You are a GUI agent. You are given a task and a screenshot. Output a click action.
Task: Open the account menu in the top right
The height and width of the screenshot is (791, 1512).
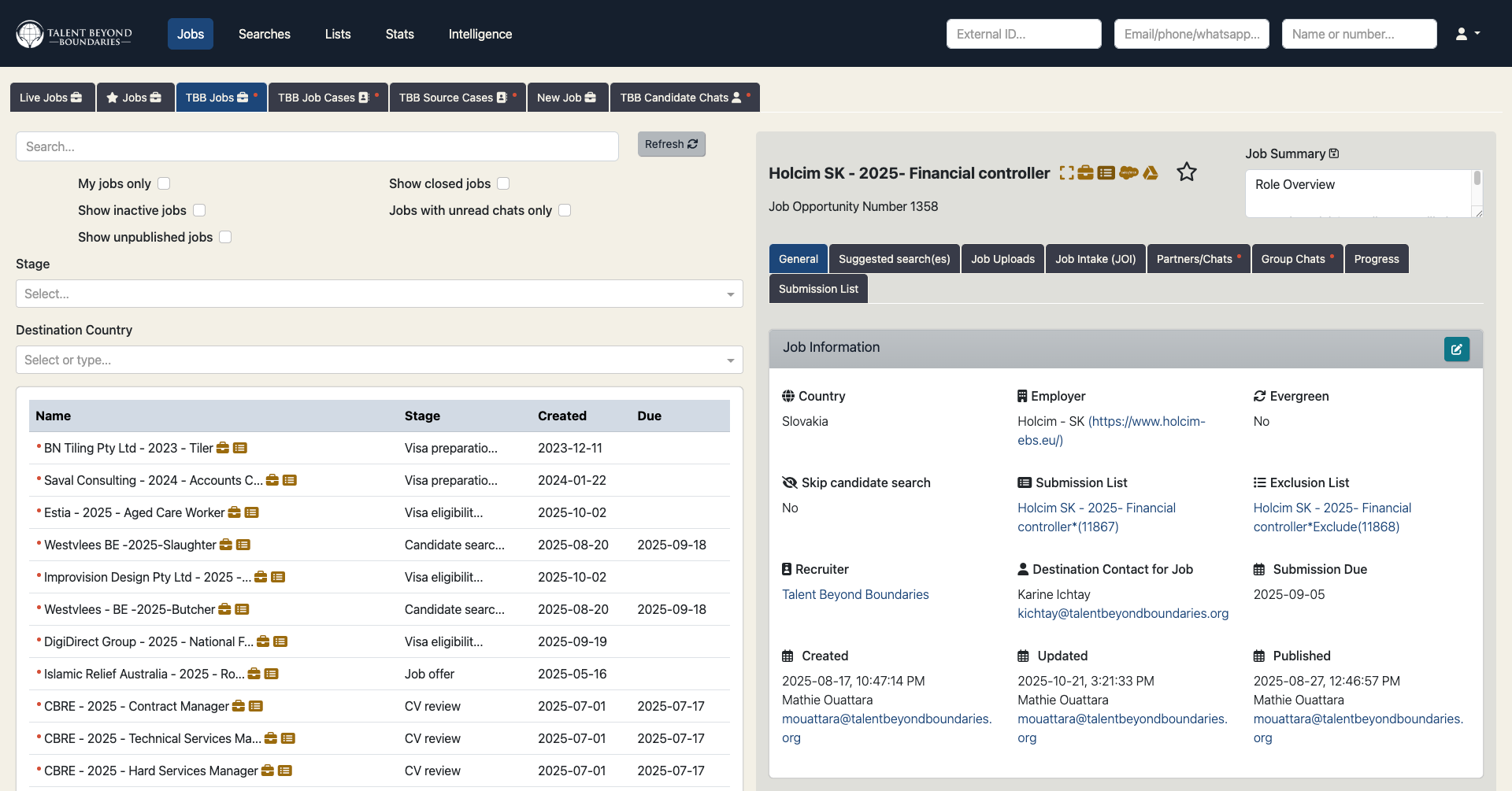click(1466, 33)
